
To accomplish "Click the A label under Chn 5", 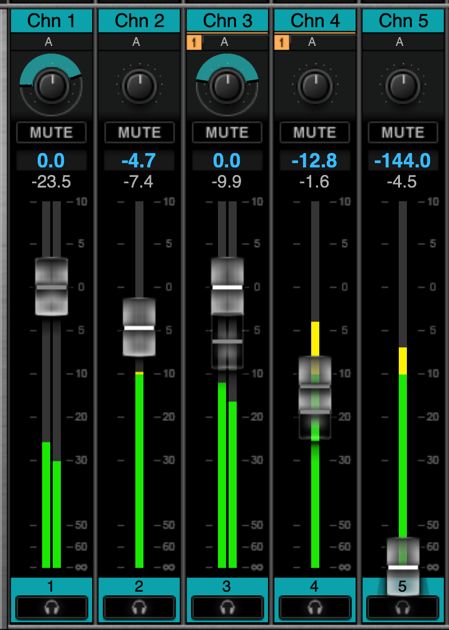I will click(x=399, y=42).
